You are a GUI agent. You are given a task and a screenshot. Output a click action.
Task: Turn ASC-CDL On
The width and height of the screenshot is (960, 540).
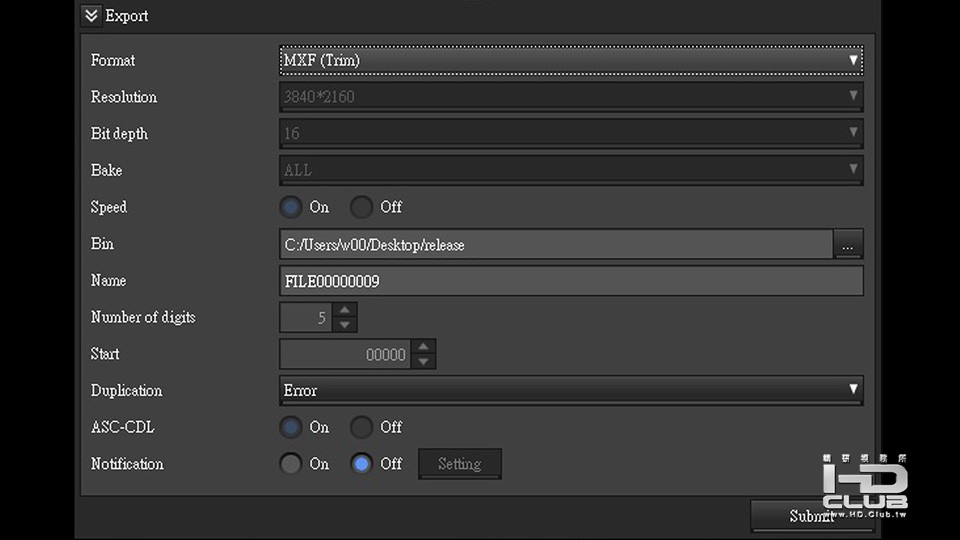pyautogui.click(x=291, y=427)
